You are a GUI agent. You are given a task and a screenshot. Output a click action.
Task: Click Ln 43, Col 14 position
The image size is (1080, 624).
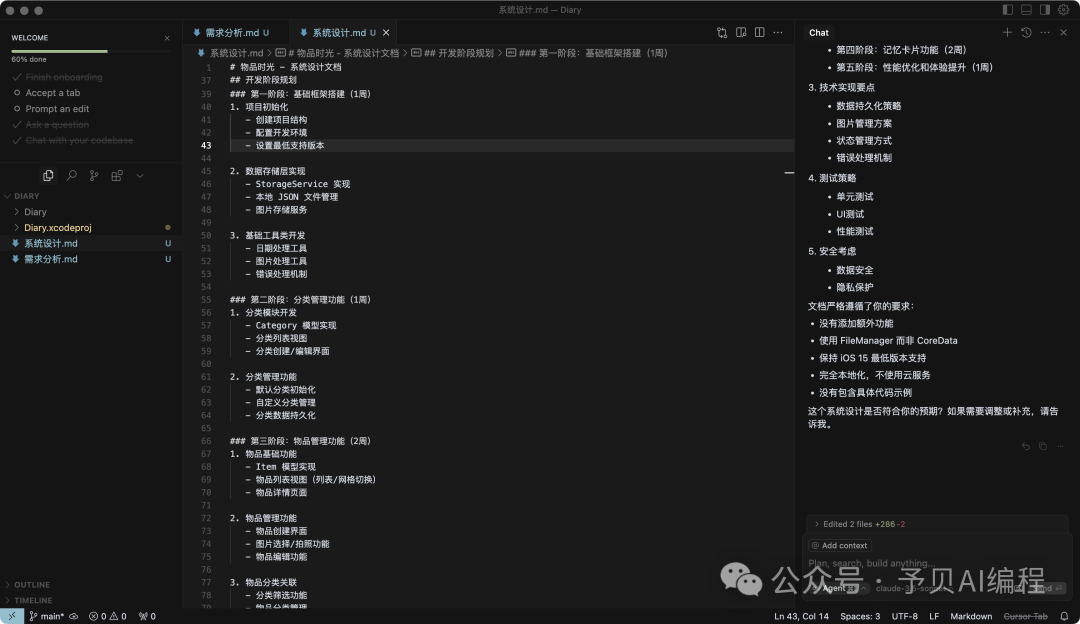pyautogui.click(x=801, y=616)
